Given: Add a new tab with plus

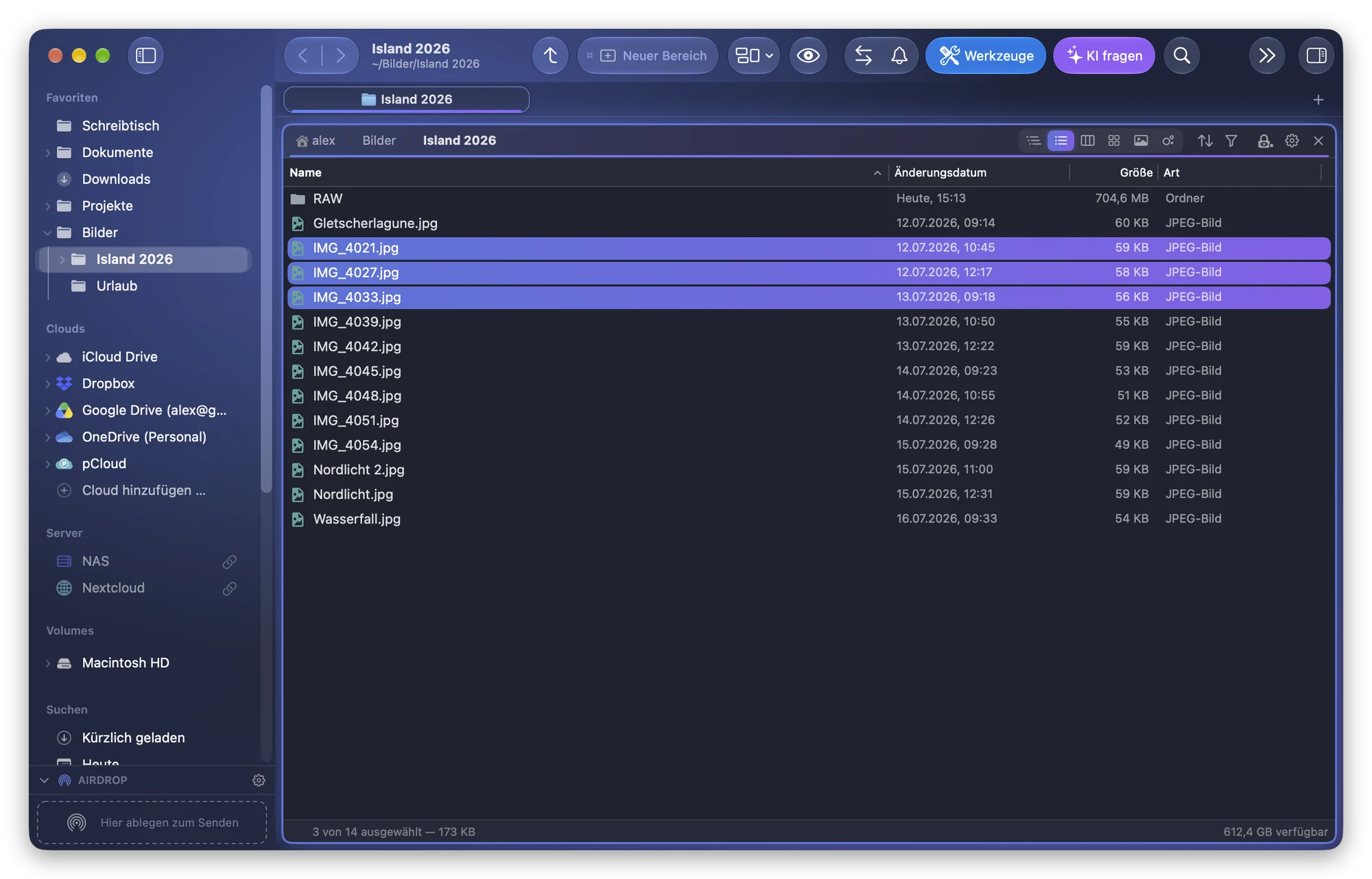Looking at the screenshot, I should pyautogui.click(x=1318, y=100).
